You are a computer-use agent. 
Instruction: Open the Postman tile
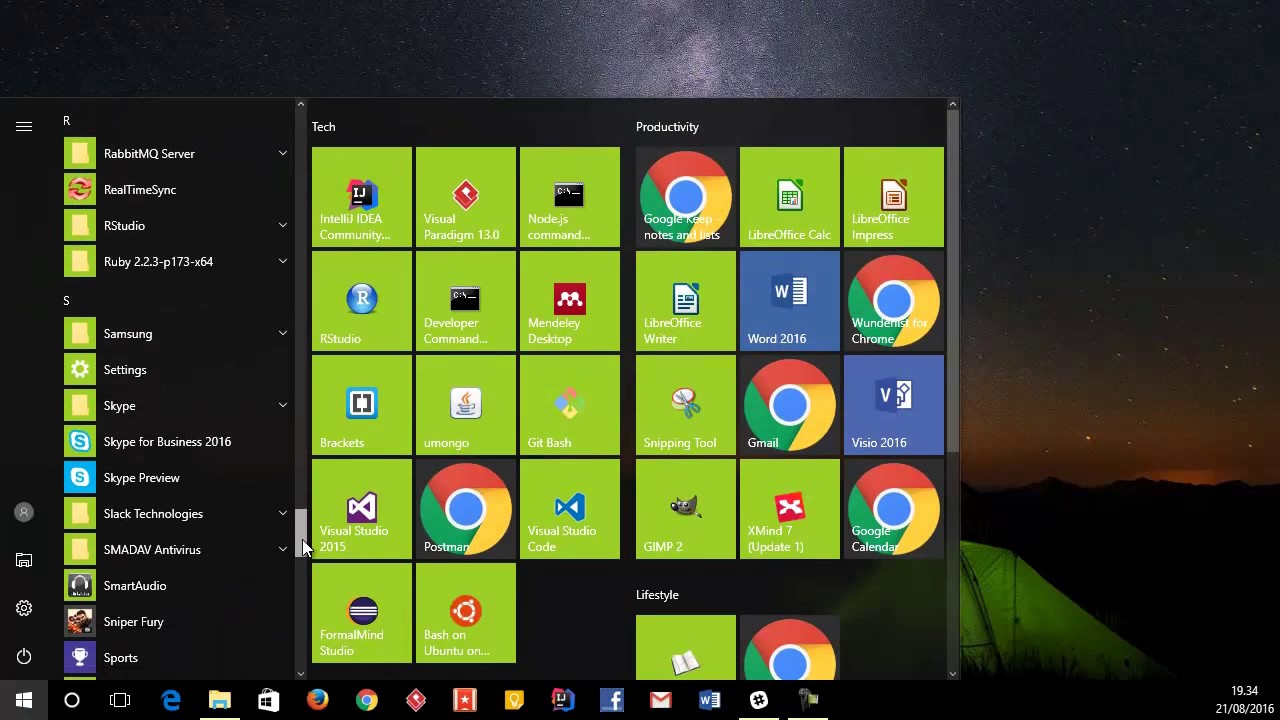(466, 509)
